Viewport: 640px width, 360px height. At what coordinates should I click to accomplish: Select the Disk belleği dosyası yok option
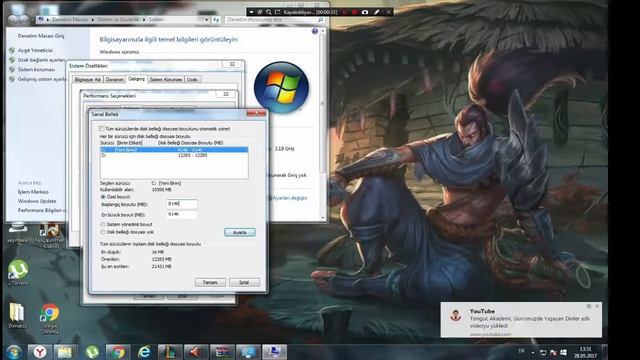click(x=103, y=232)
